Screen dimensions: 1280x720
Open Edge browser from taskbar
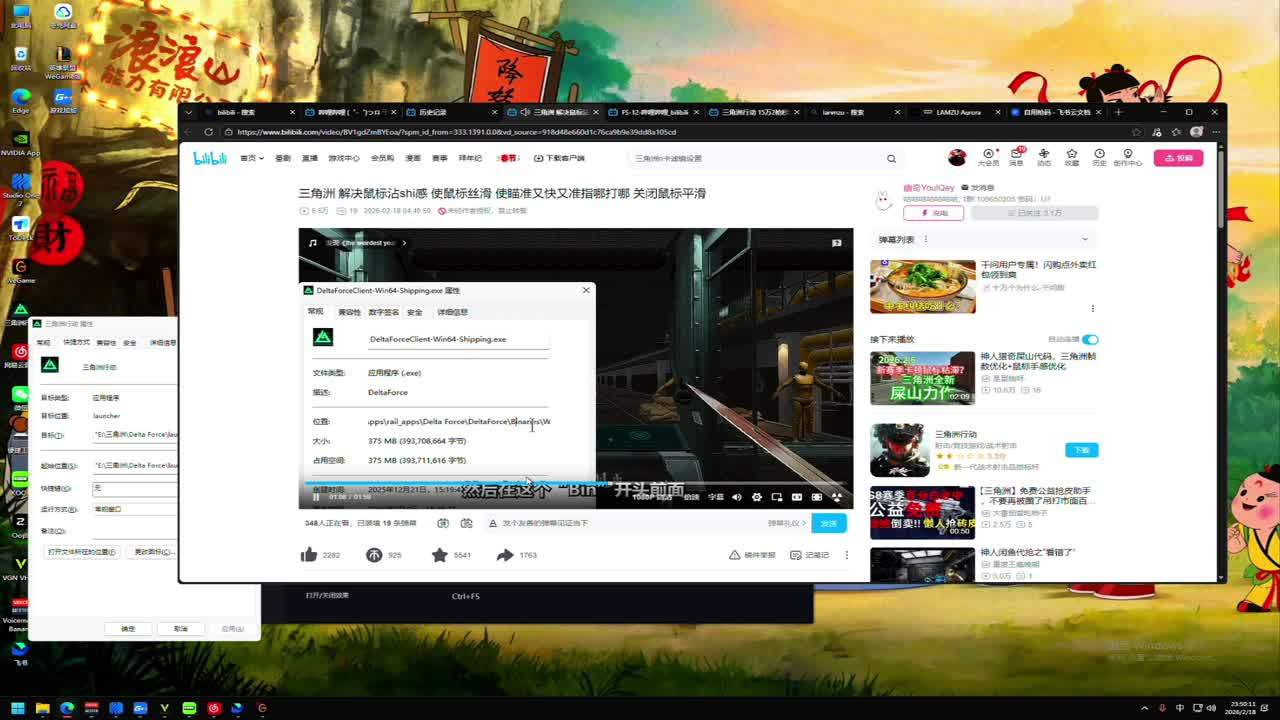(x=67, y=708)
